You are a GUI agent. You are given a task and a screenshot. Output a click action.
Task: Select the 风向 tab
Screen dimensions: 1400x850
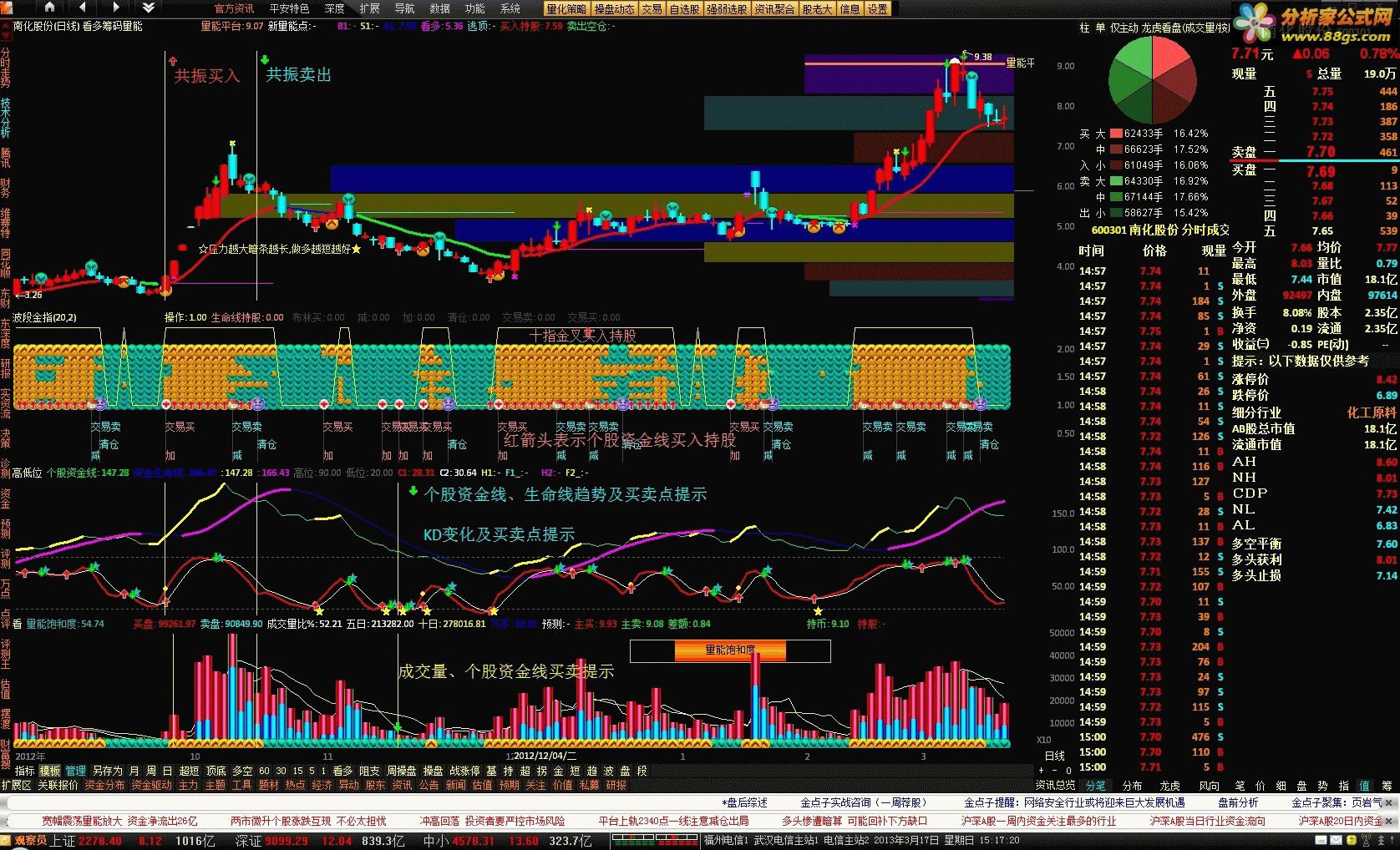pos(1209,785)
